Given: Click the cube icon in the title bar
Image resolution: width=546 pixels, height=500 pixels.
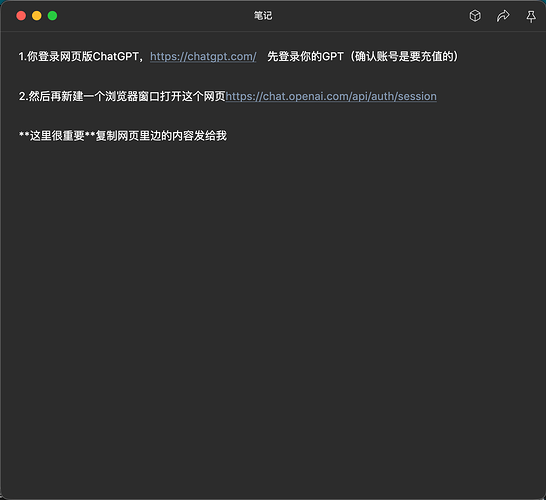Looking at the screenshot, I should pos(475,16).
